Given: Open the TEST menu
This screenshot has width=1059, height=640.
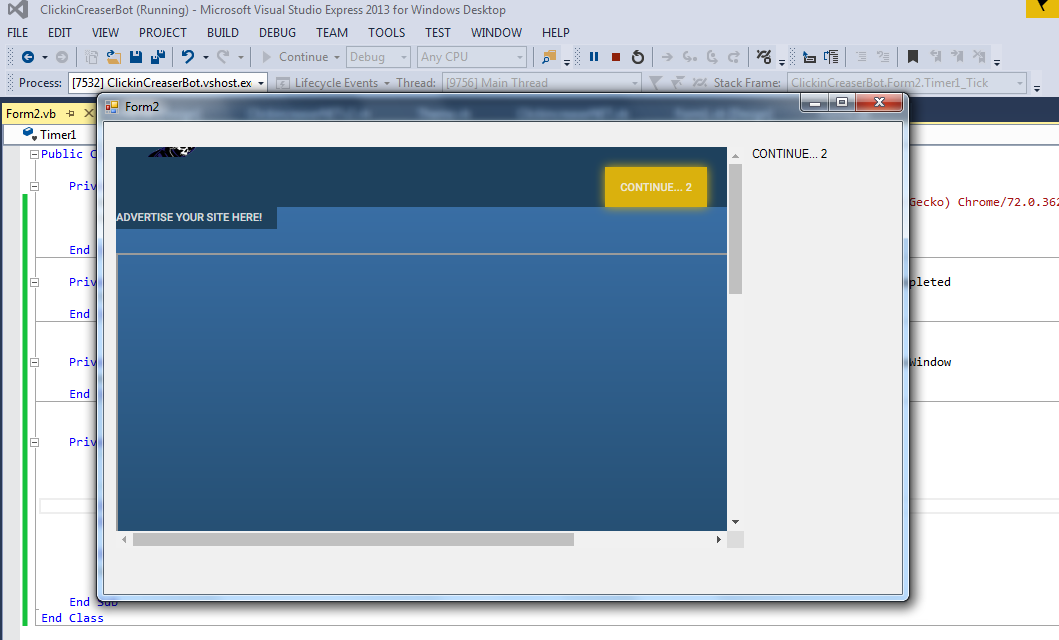Looking at the screenshot, I should coord(438,32).
